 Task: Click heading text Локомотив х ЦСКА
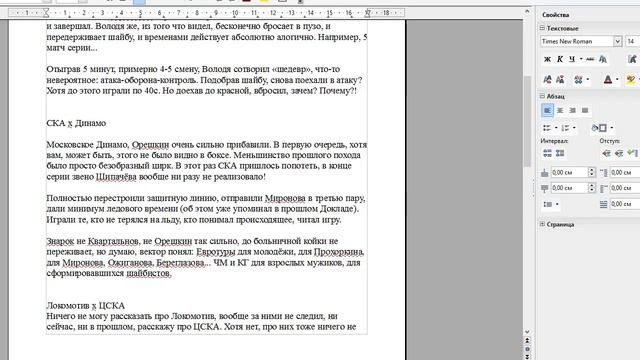(x=85, y=306)
